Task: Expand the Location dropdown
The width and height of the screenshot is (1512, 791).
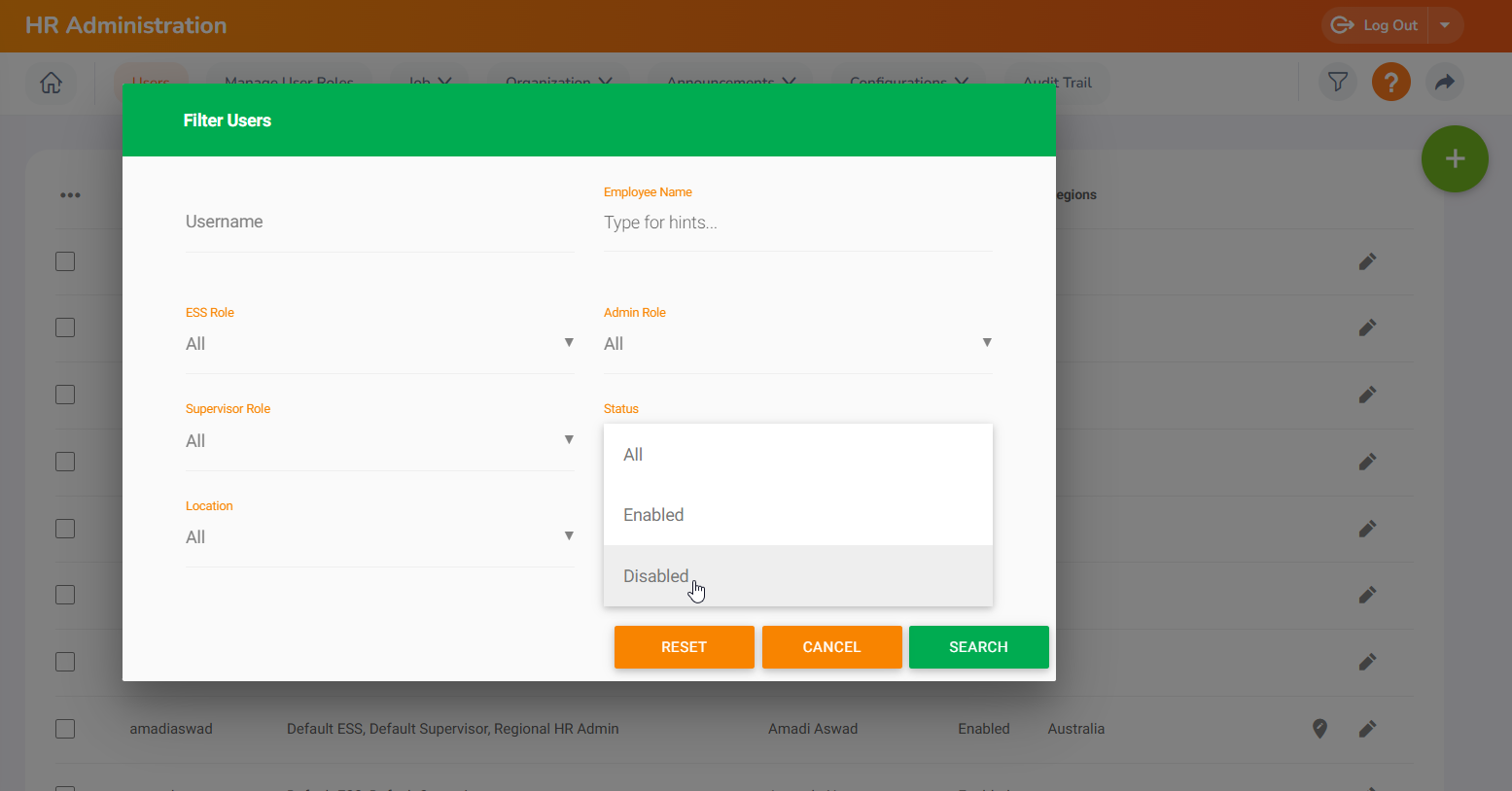Action: (379, 537)
